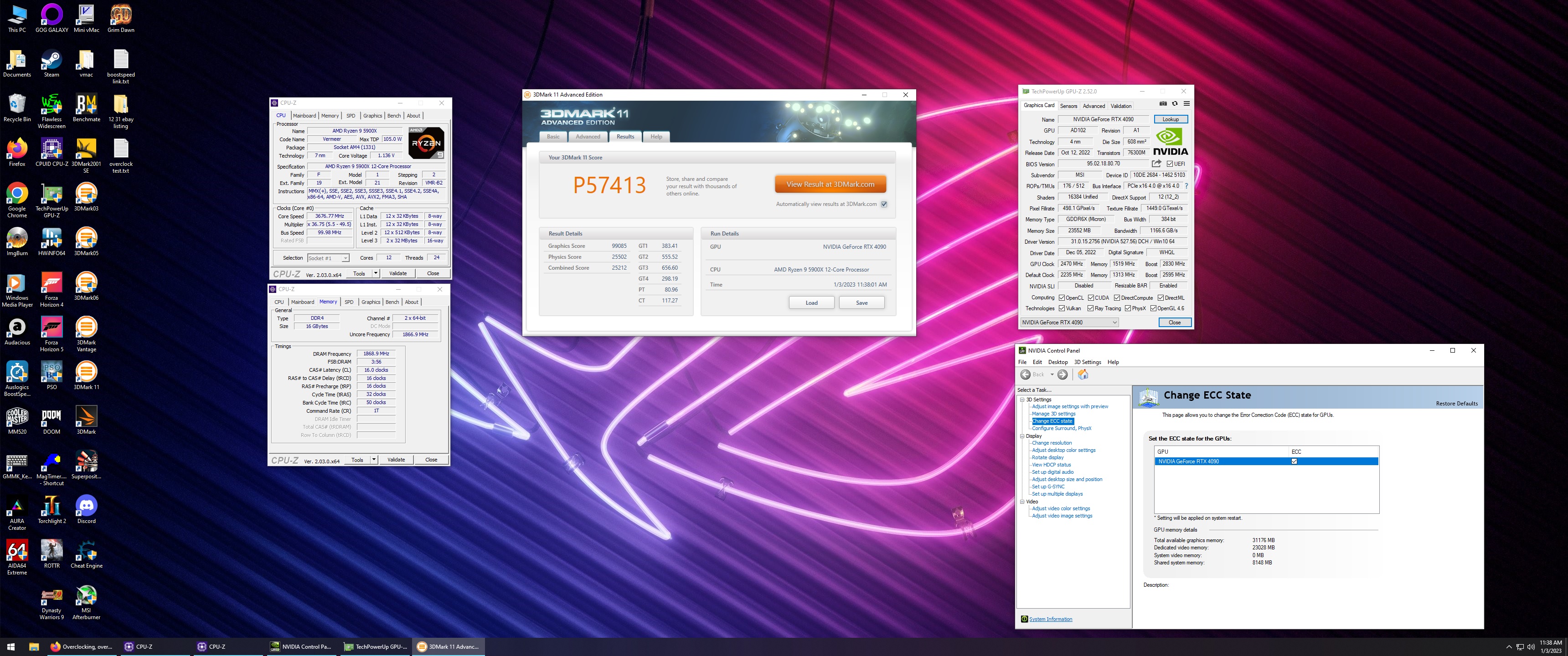The height and width of the screenshot is (656, 1568).
Task: Open Steam desktop icon
Action: pyautogui.click(x=52, y=63)
